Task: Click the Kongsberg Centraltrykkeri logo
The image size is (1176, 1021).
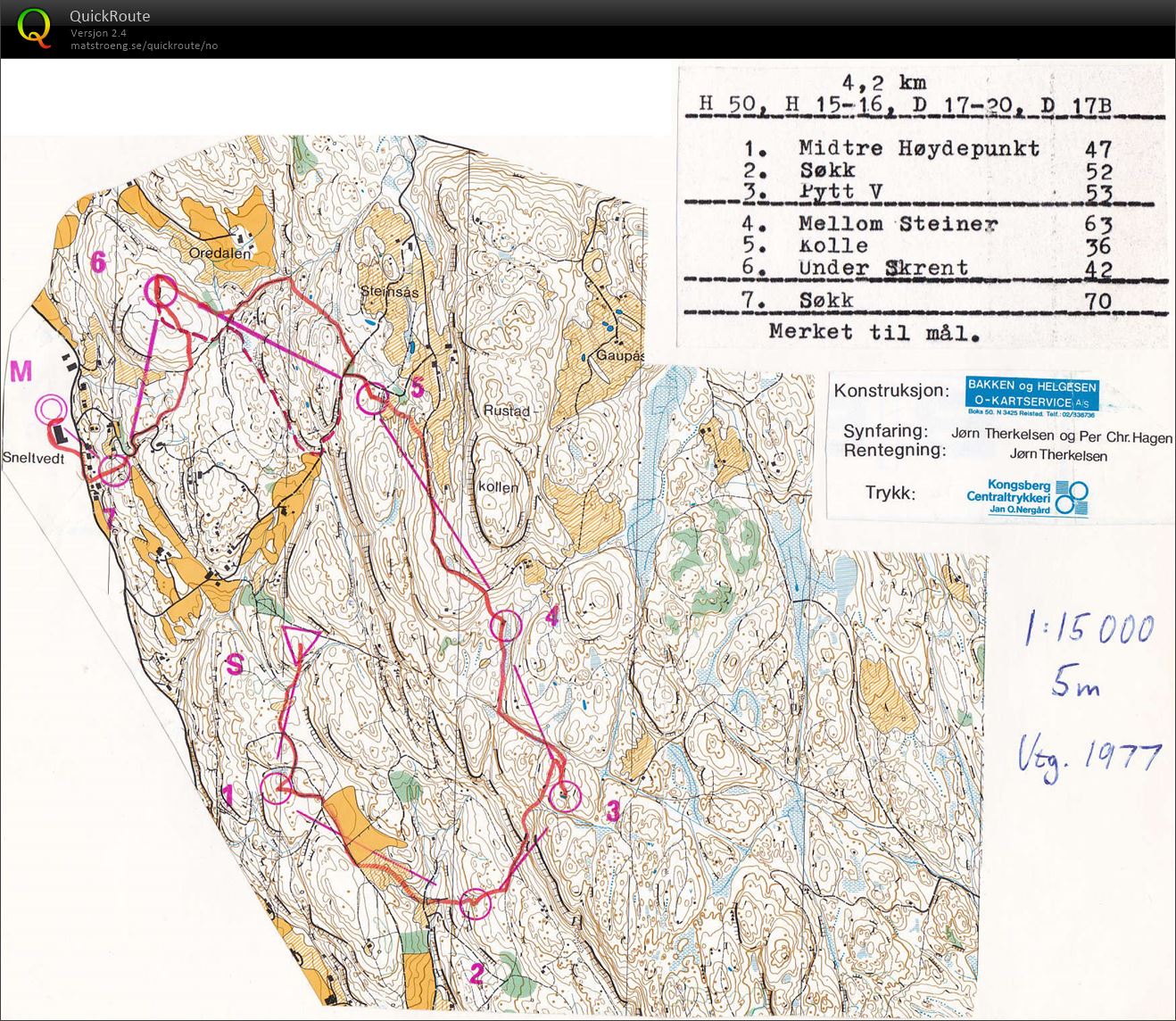Action: click(x=1027, y=498)
